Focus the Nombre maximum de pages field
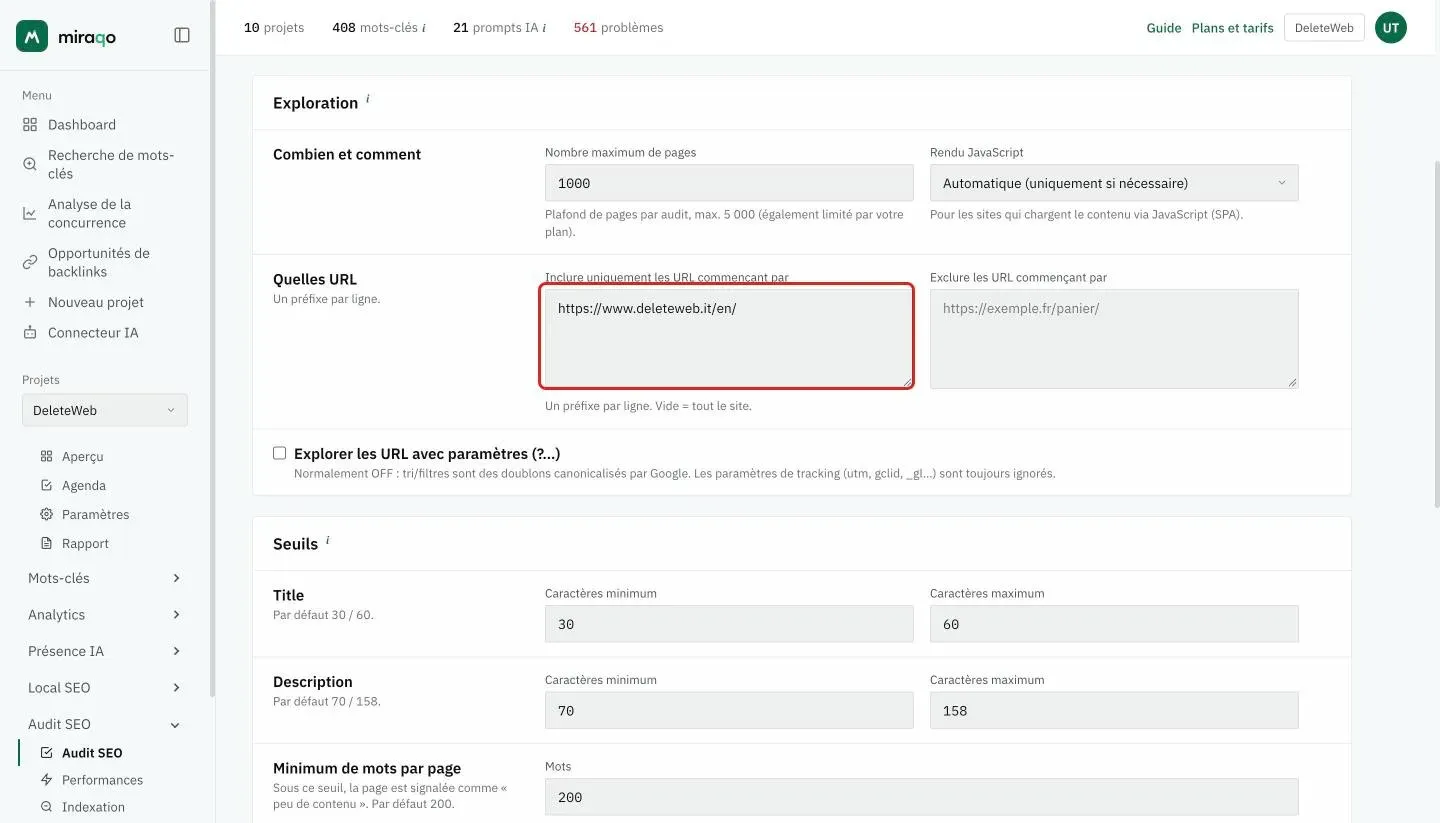Screen dimensions: 1440x823 [x=729, y=183]
